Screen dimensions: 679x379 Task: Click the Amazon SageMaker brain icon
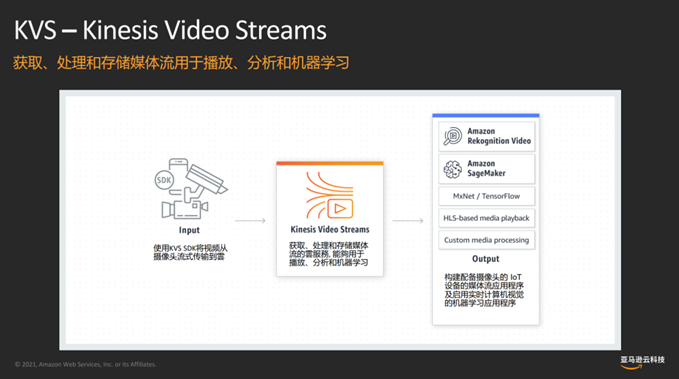click(x=453, y=169)
